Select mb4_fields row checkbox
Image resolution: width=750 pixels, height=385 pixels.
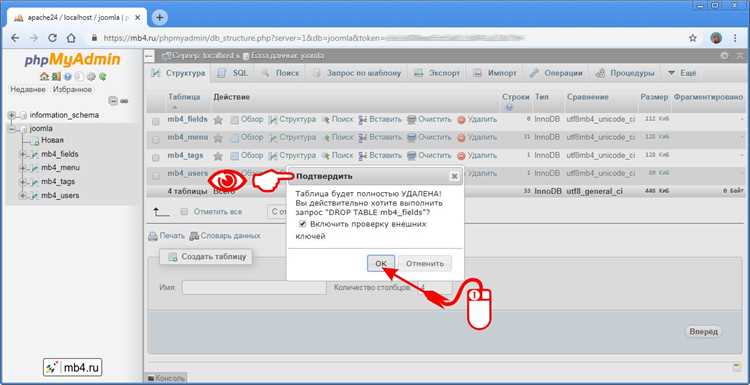tap(155, 121)
